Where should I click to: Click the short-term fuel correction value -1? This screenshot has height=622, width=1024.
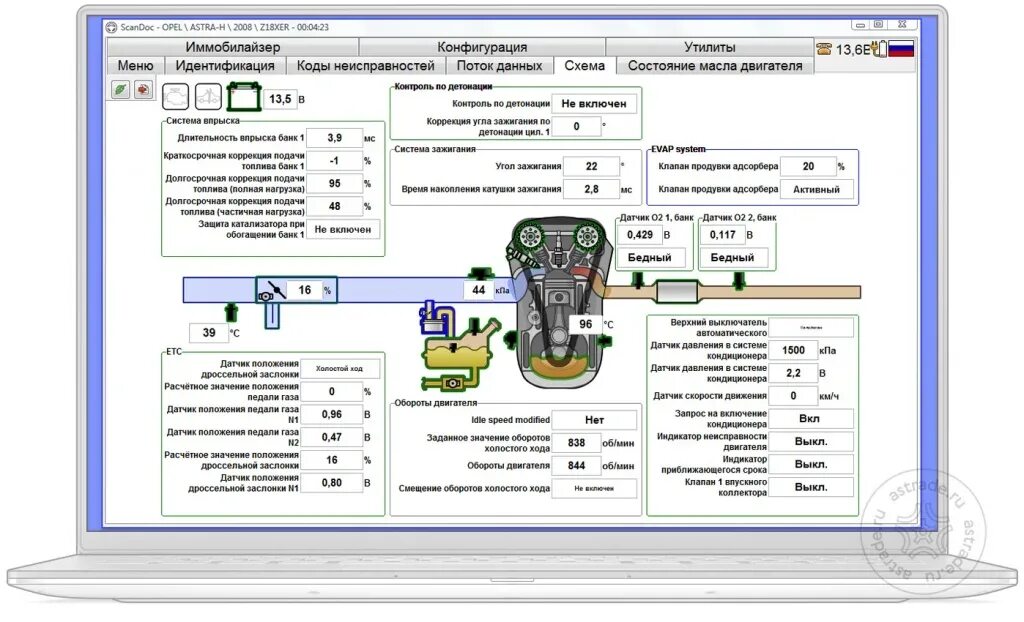pos(334,161)
